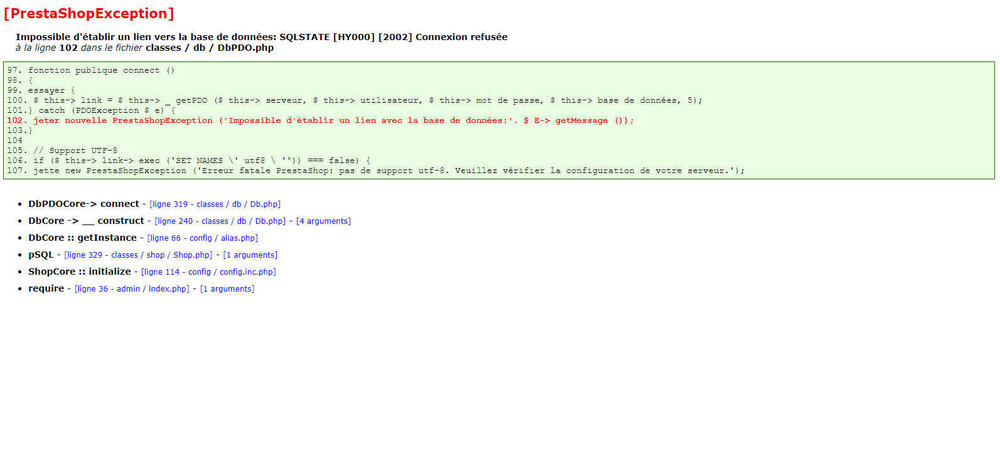The image size is (1000, 464).
Task: Open link ligne 319 - classes / db / Db.php
Action: click(215, 204)
